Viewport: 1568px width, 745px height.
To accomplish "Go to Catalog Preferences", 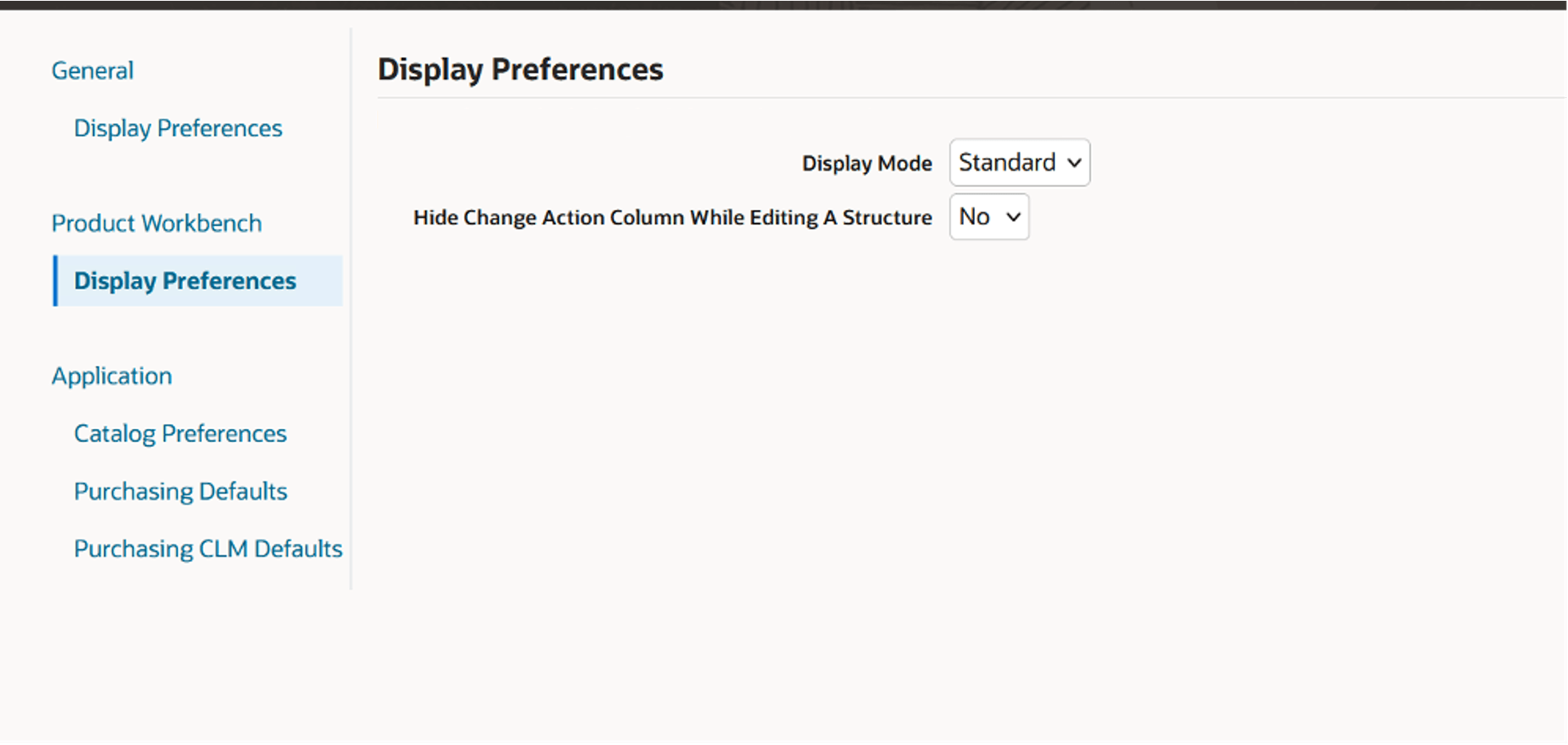I will coord(180,434).
